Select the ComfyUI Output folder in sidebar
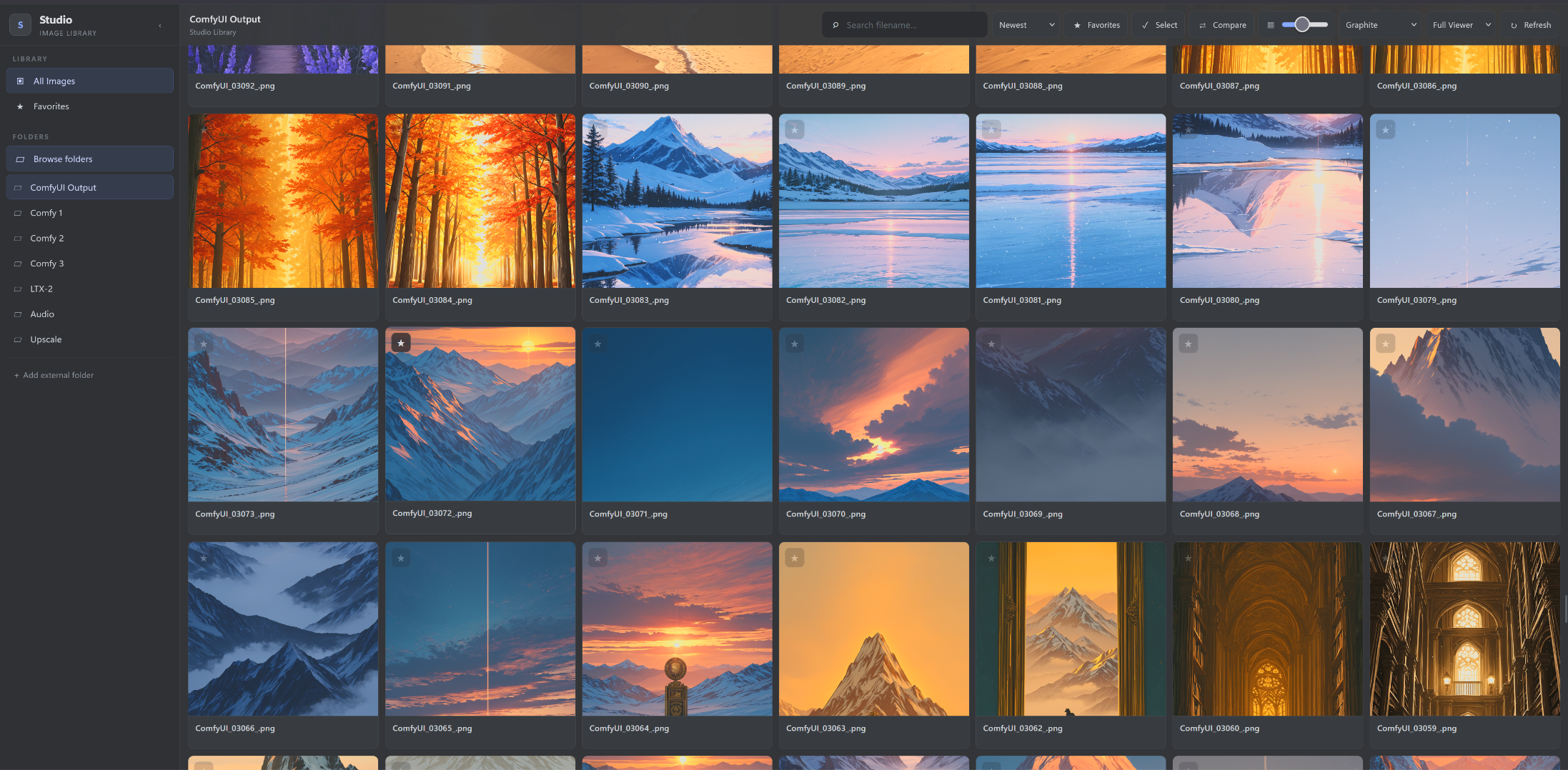The width and height of the screenshot is (1568, 770). click(x=90, y=188)
